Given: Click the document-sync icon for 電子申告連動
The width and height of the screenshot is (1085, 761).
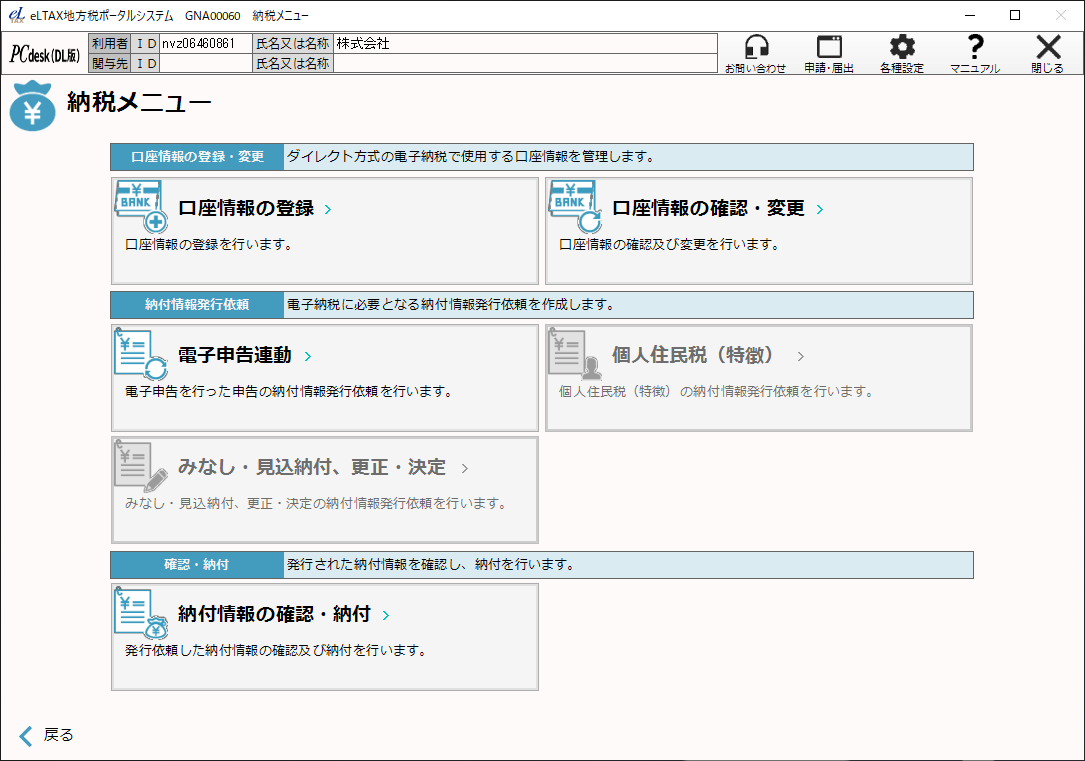Looking at the screenshot, I should click(141, 354).
